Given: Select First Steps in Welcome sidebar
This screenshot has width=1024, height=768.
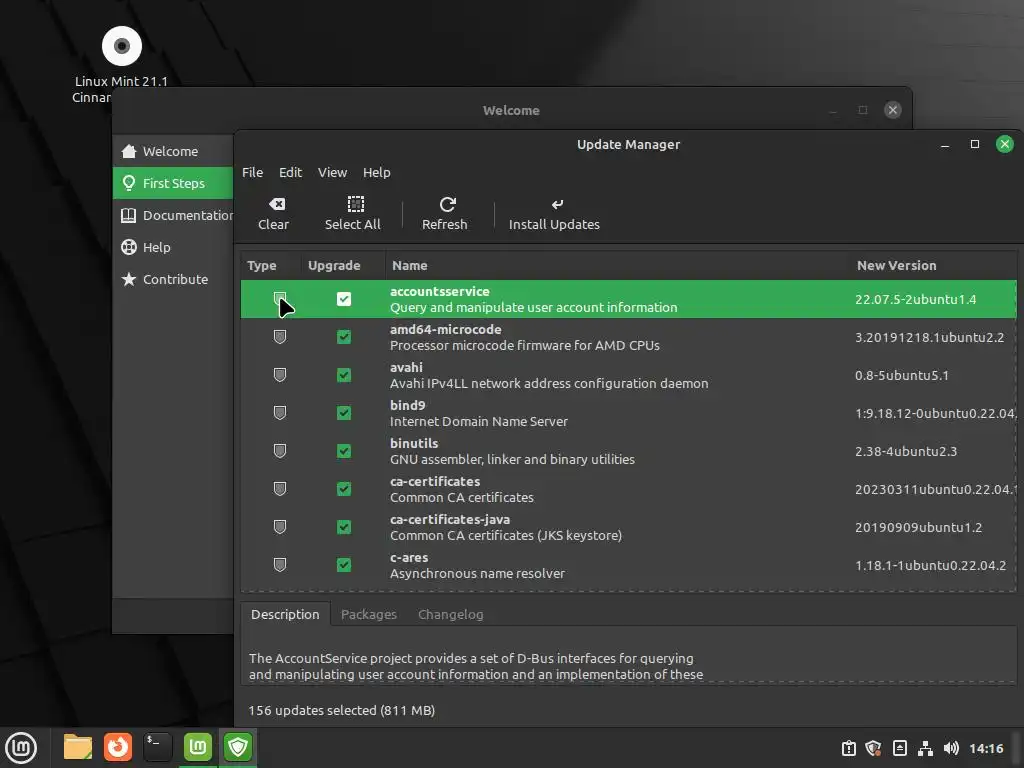Looking at the screenshot, I should [172, 183].
